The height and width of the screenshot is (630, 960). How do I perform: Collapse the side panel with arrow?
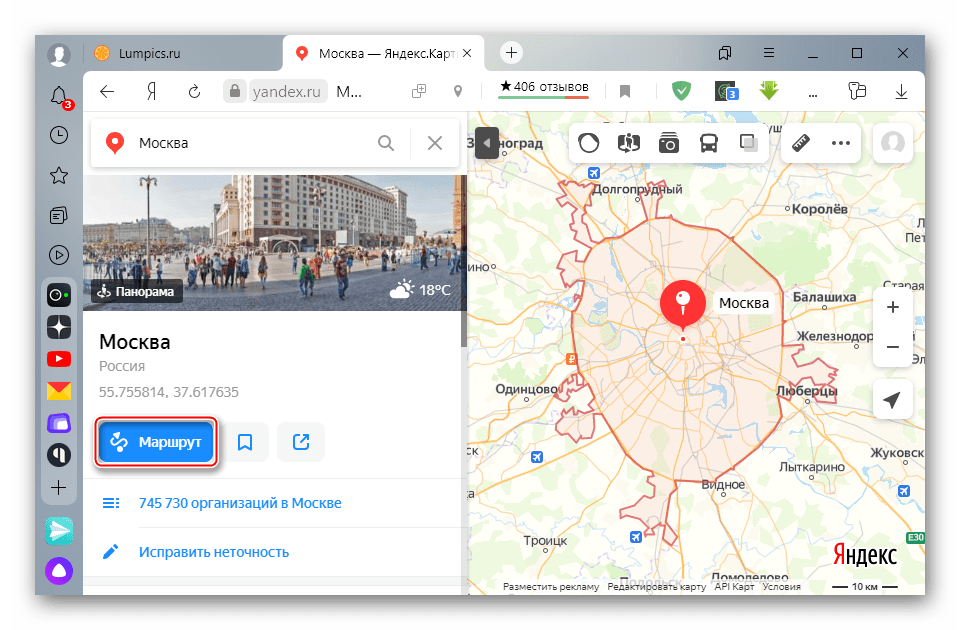click(487, 143)
